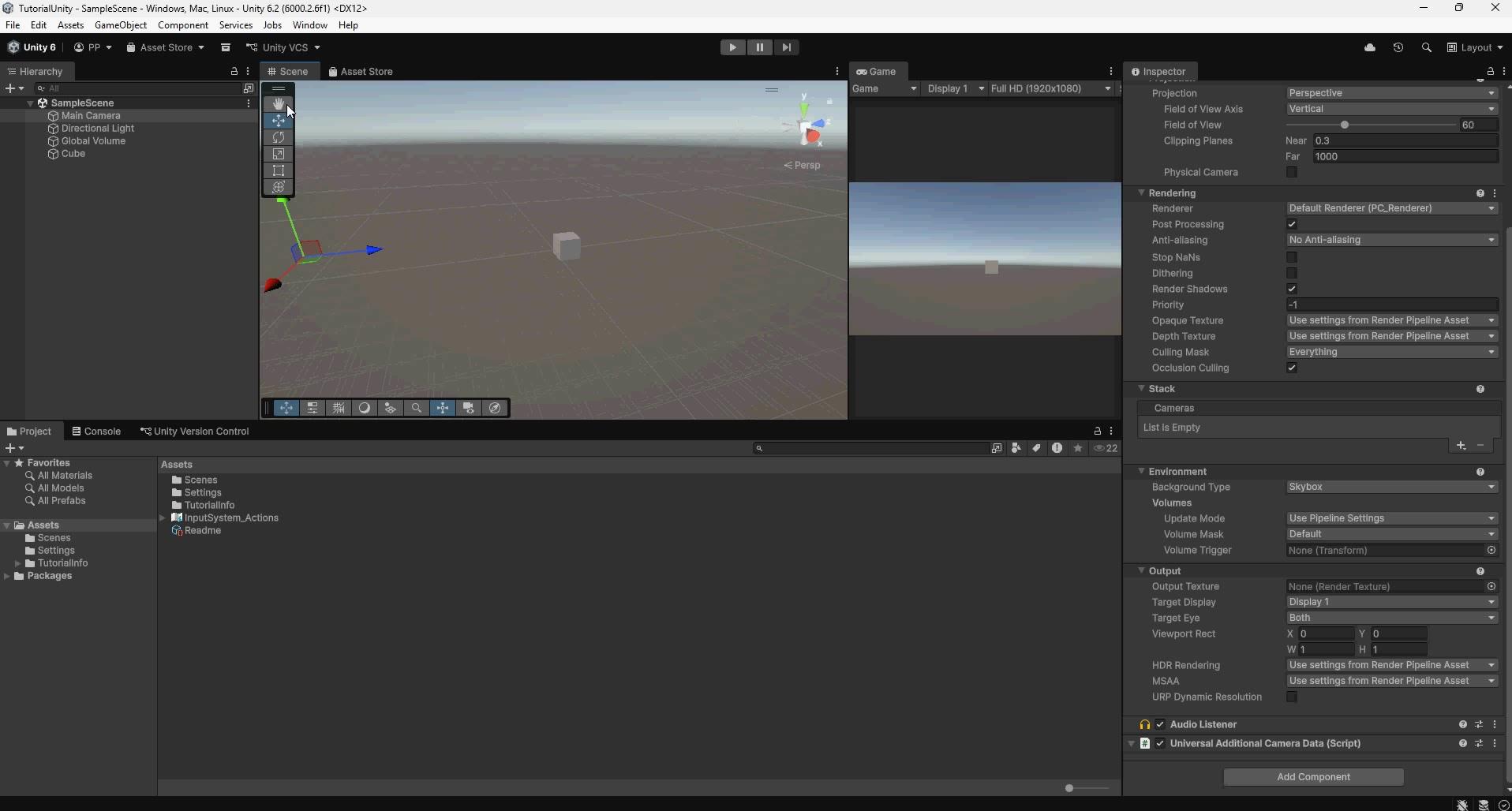The height and width of the screenshot is (811, 1512).
Task: Enable URP Dynamic Resolution checkbox
Action: coord(1292,697)
